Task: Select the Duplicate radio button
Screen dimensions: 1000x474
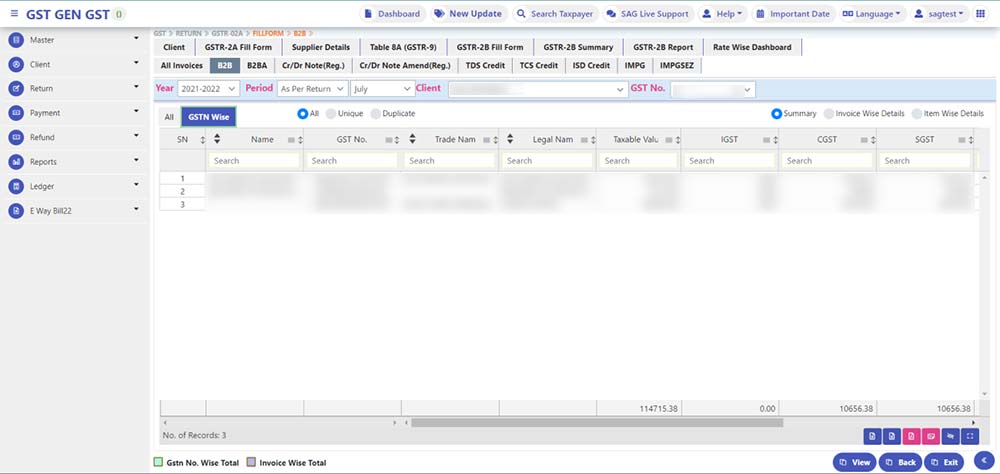Action: [x=377, y=114]
